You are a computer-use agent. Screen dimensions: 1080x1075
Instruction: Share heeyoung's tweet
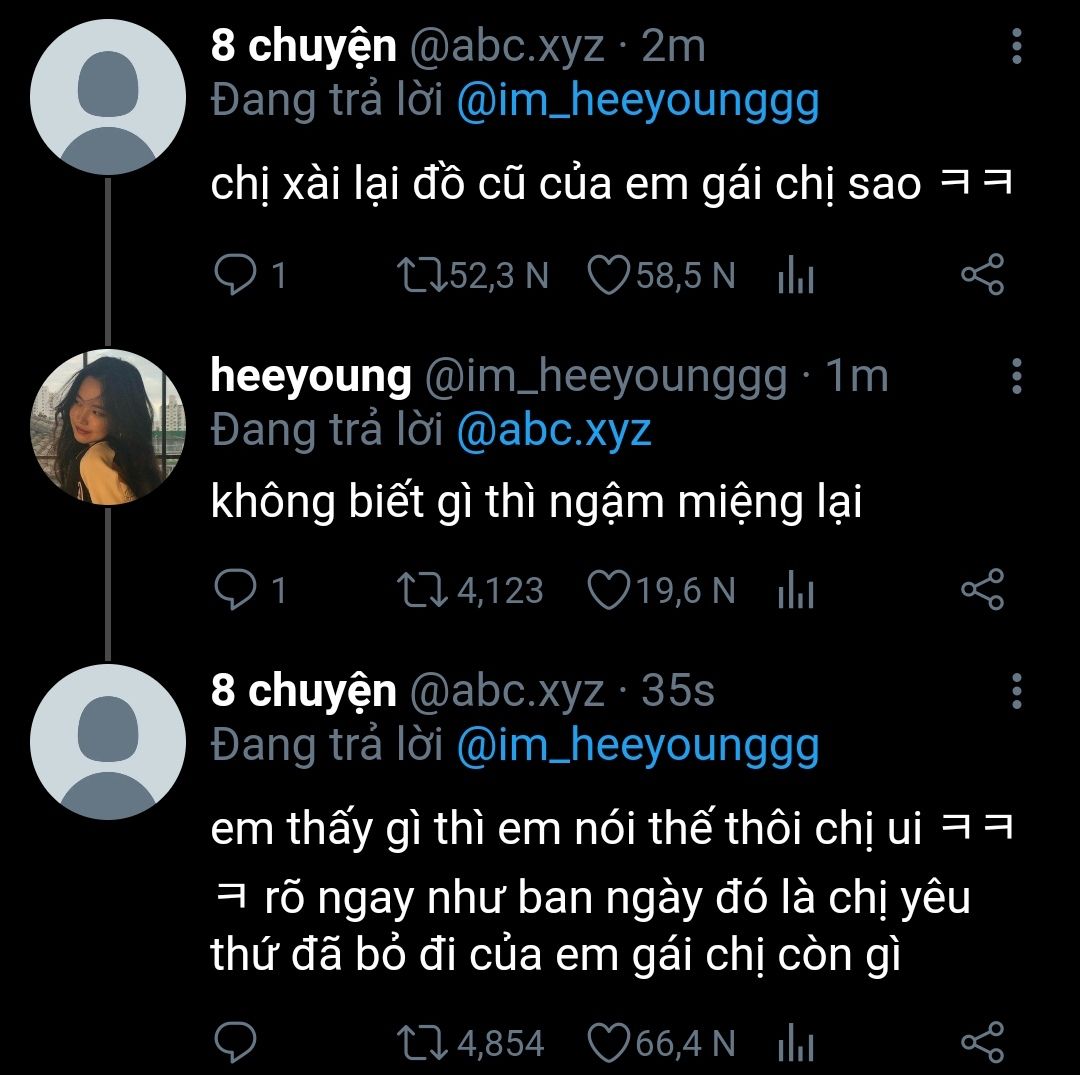click(x=981, y=590)
